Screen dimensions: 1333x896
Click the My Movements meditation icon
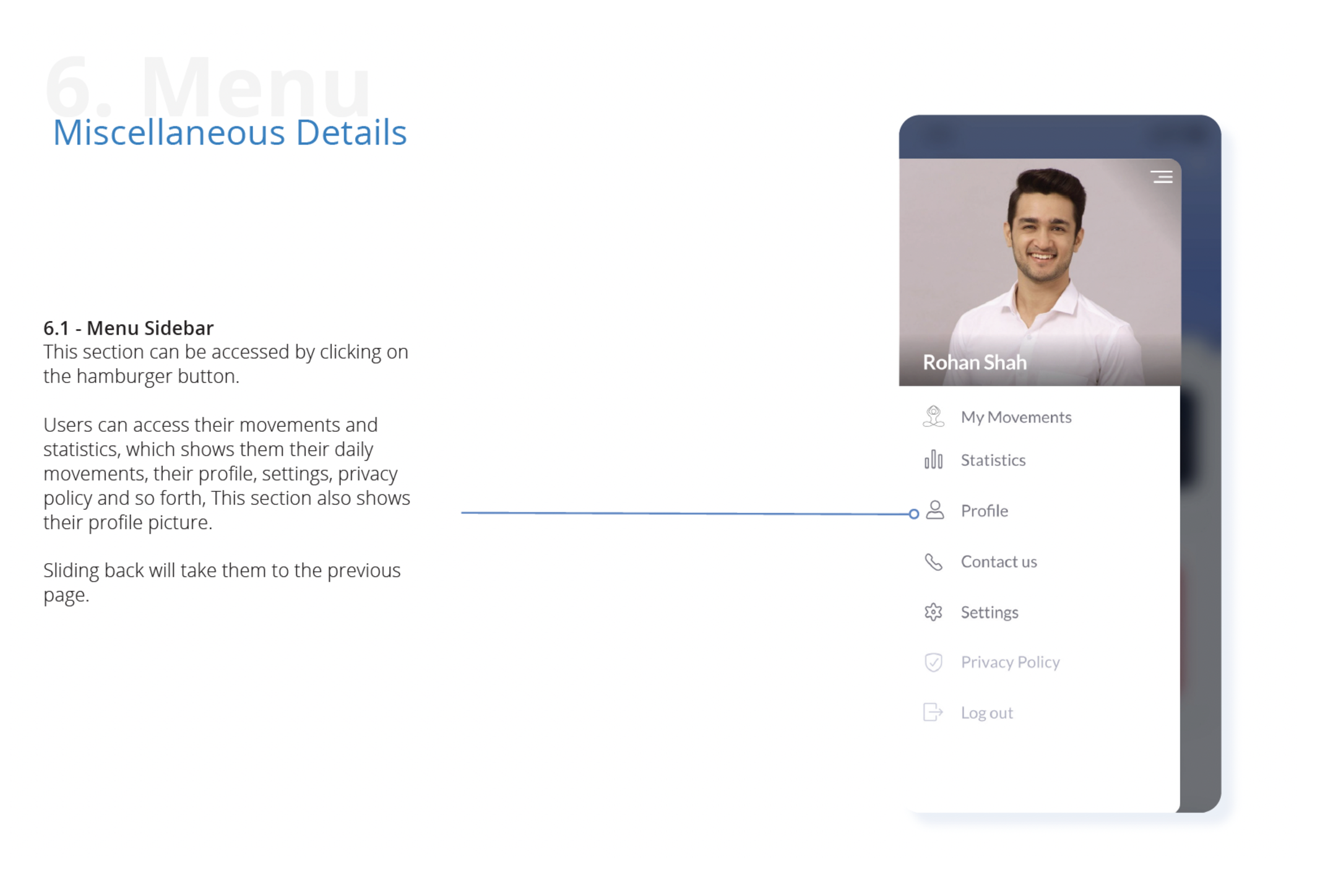point(933,416)
